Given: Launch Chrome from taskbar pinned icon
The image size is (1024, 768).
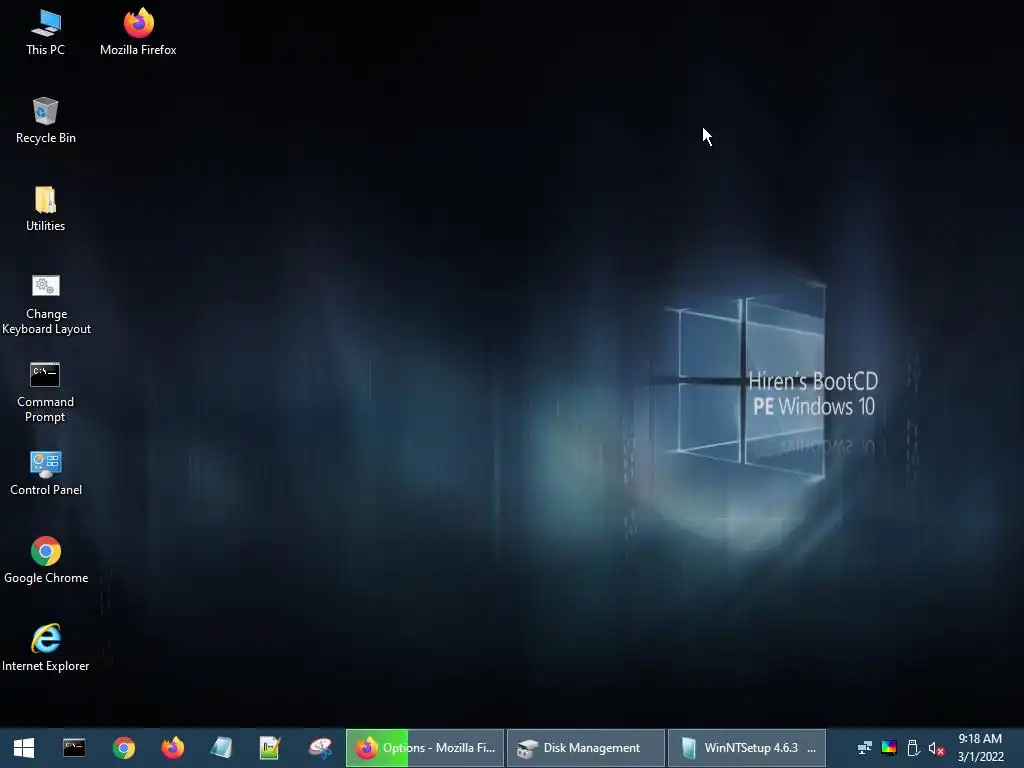Looking at the screenshot, I should click(123, 748).
